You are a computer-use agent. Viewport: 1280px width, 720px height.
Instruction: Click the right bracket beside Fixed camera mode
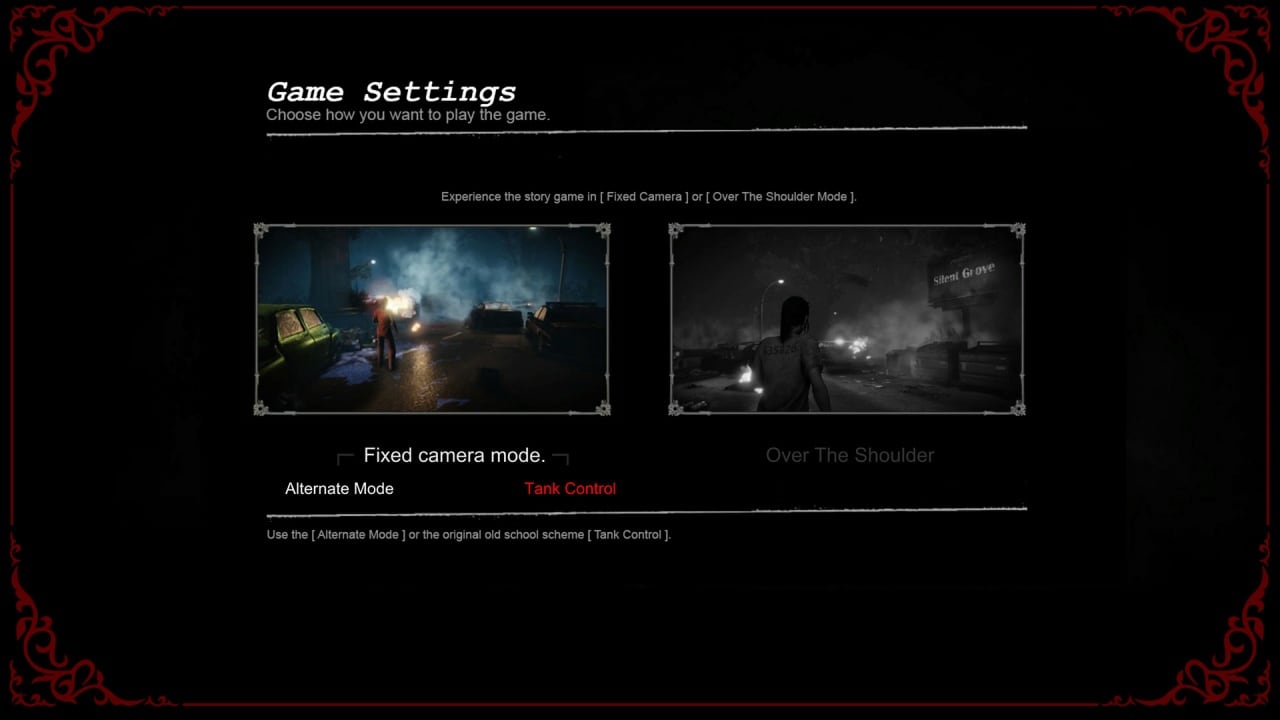point(561,457)
